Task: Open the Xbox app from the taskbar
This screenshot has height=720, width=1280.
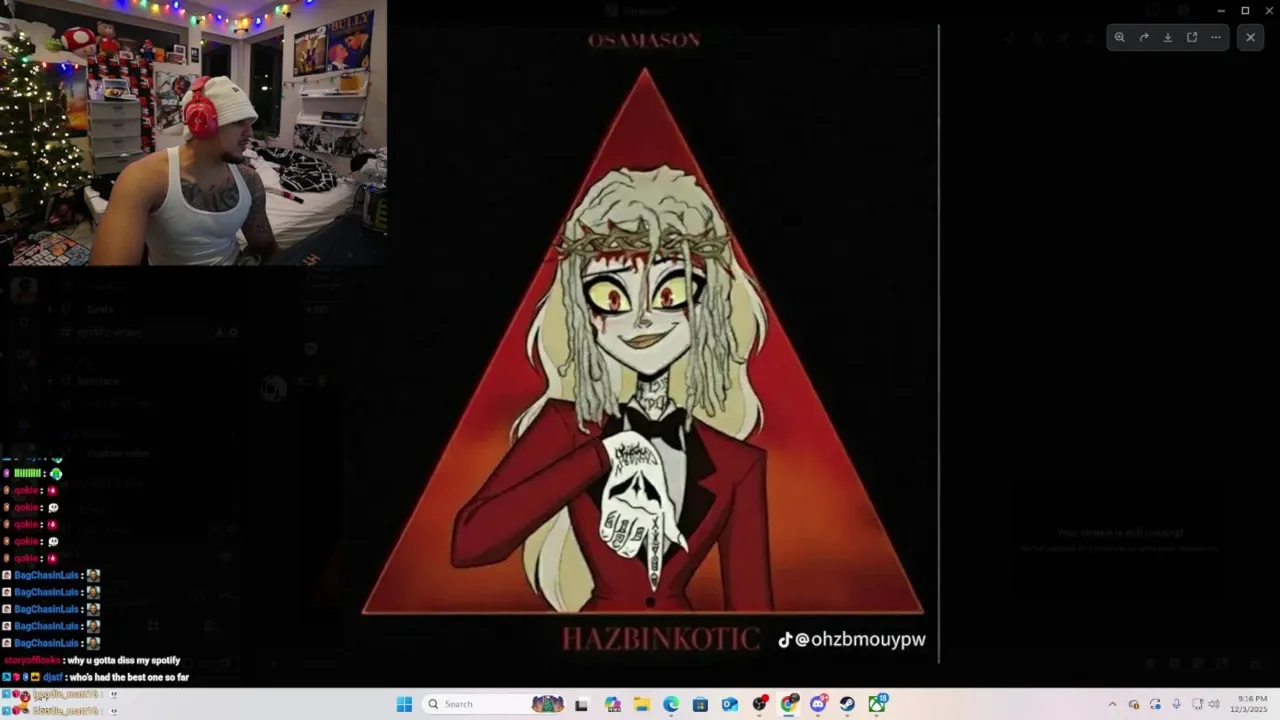Action: click(x=878, y=704)
